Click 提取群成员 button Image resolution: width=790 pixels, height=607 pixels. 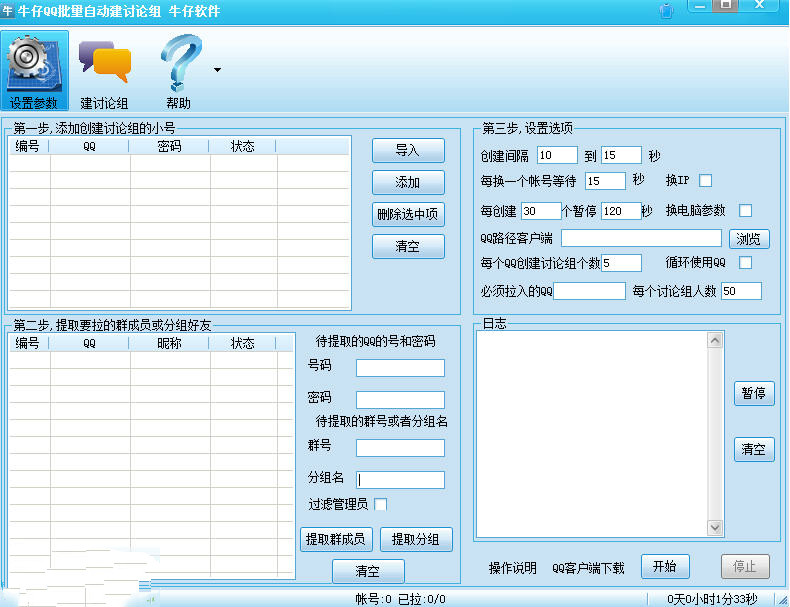(x=336, y=539)
